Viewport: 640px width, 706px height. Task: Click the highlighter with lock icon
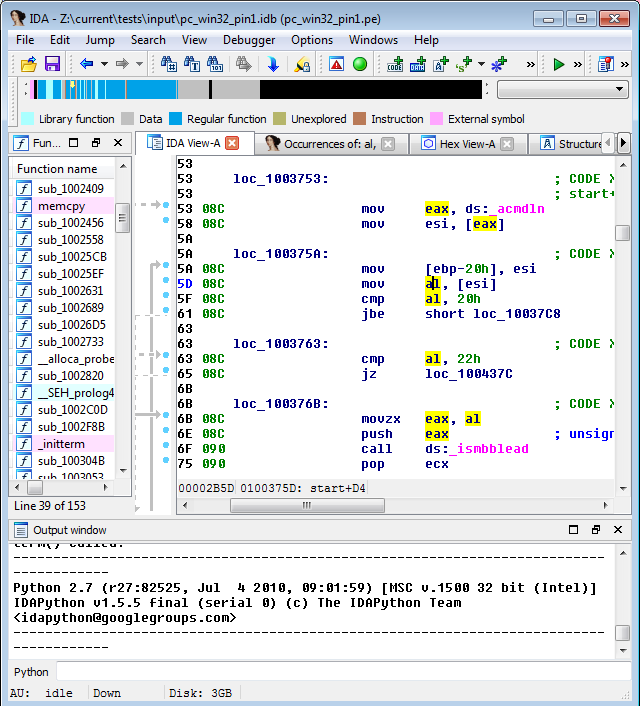coord(302,64)
